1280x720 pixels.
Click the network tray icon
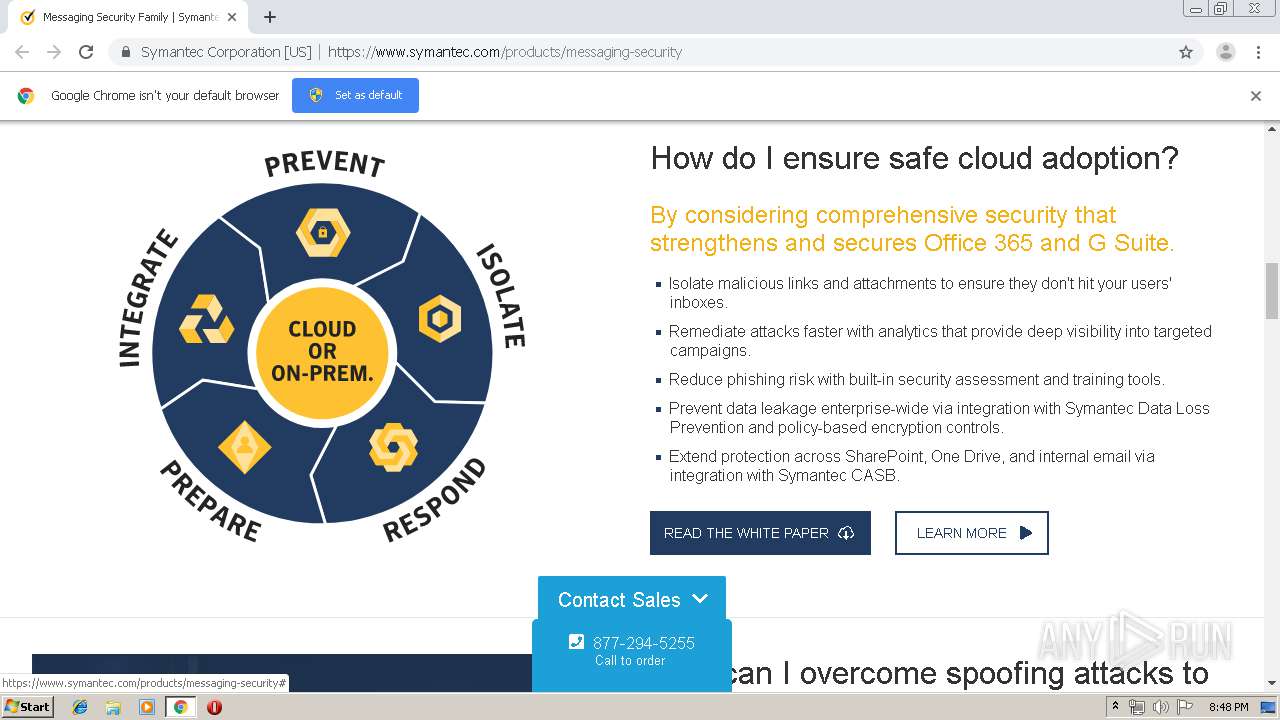point(1137,707)
